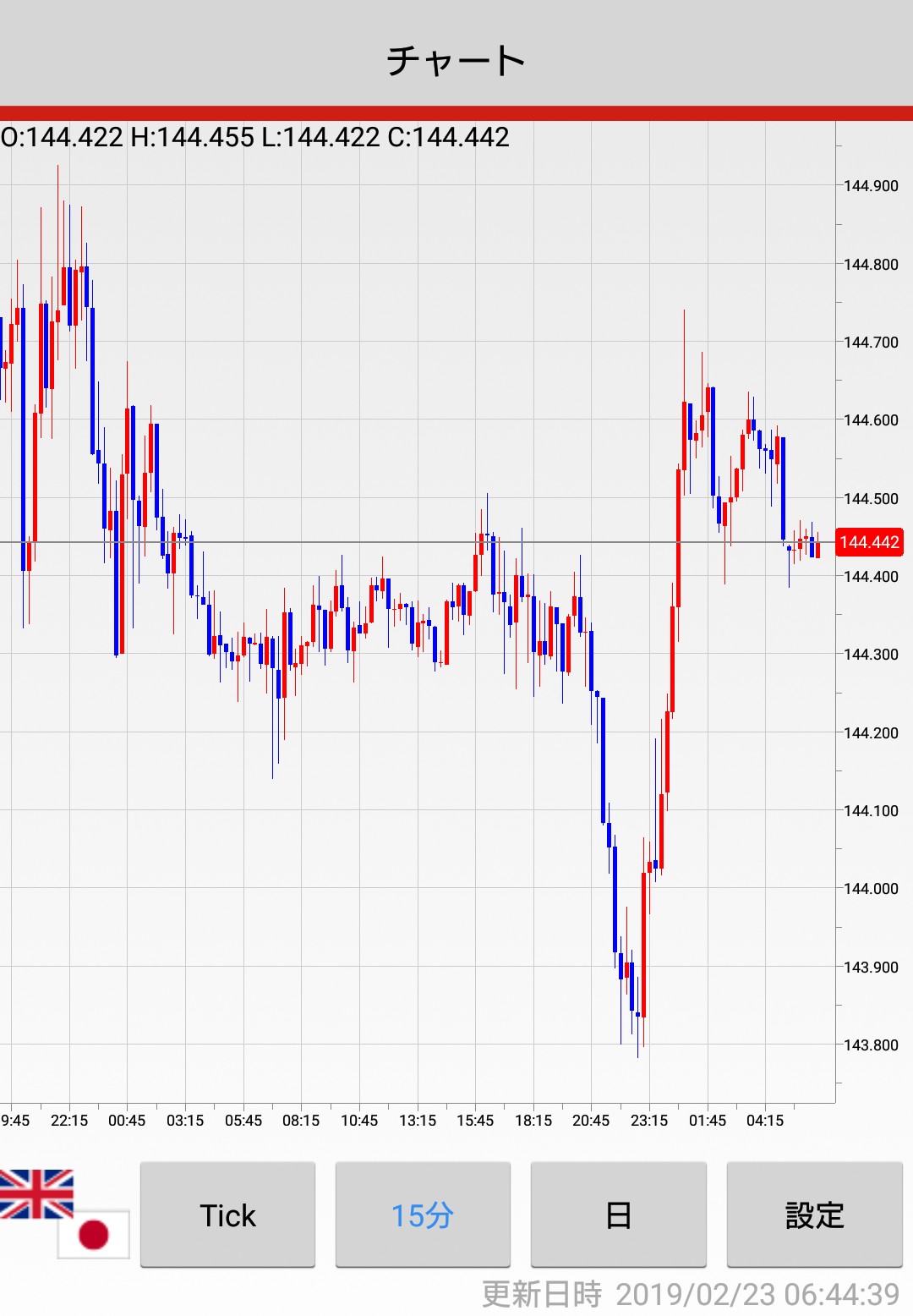Click the 更新日時 update timestamp text

[690, 1294]
